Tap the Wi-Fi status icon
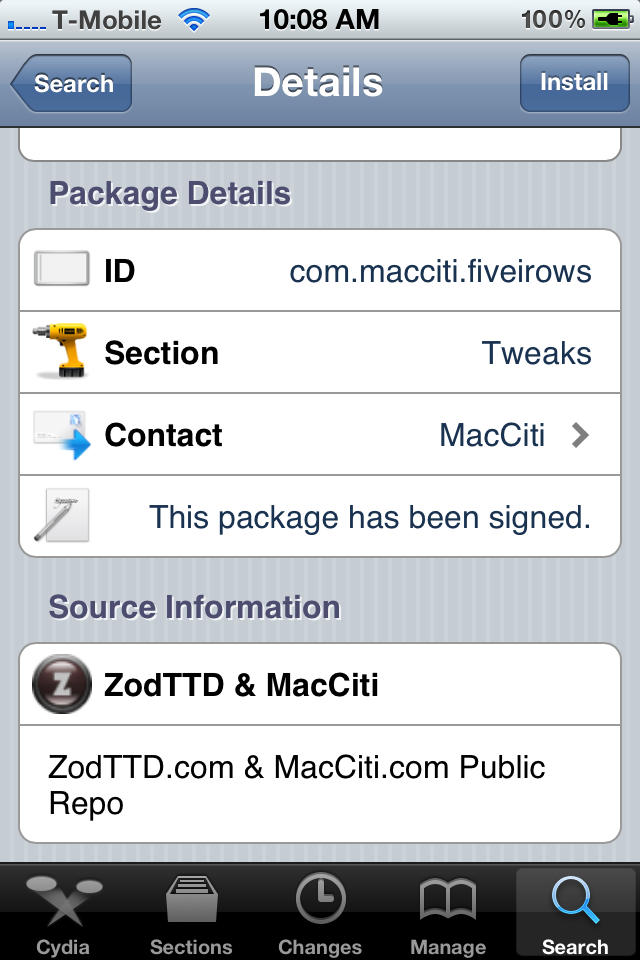 coord(194,20)
